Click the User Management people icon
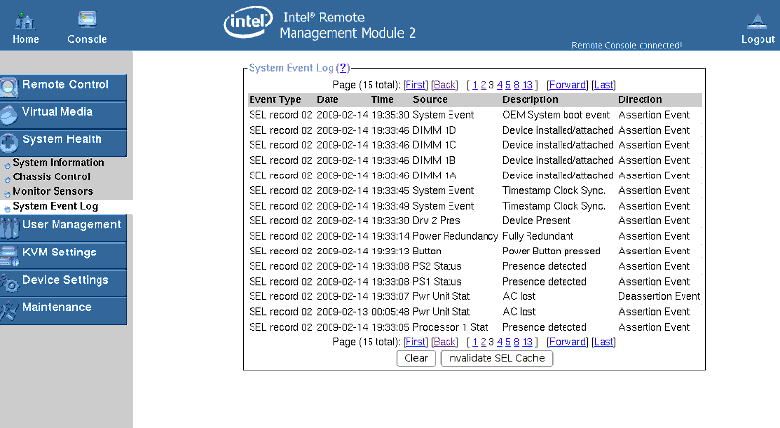The image size is (780, 428). click(8, 228)
